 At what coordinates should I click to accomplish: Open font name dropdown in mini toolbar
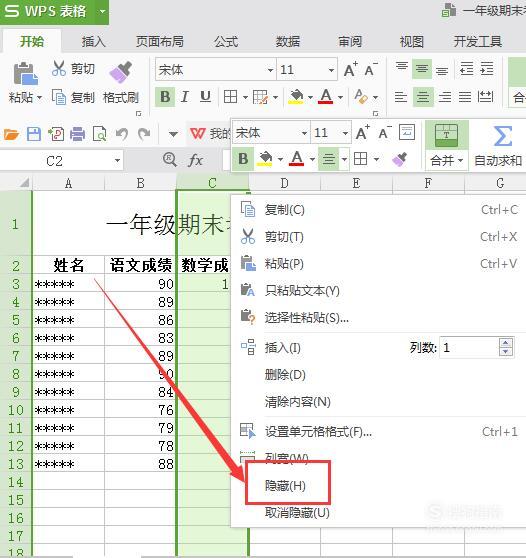pyautogui.click(x=304, y=133)
